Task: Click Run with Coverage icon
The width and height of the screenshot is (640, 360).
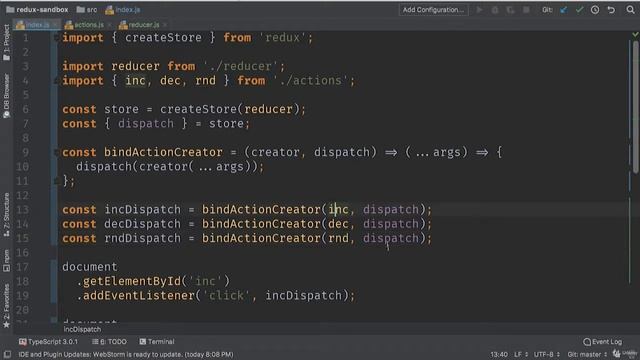Action: [x=510, y=10]
